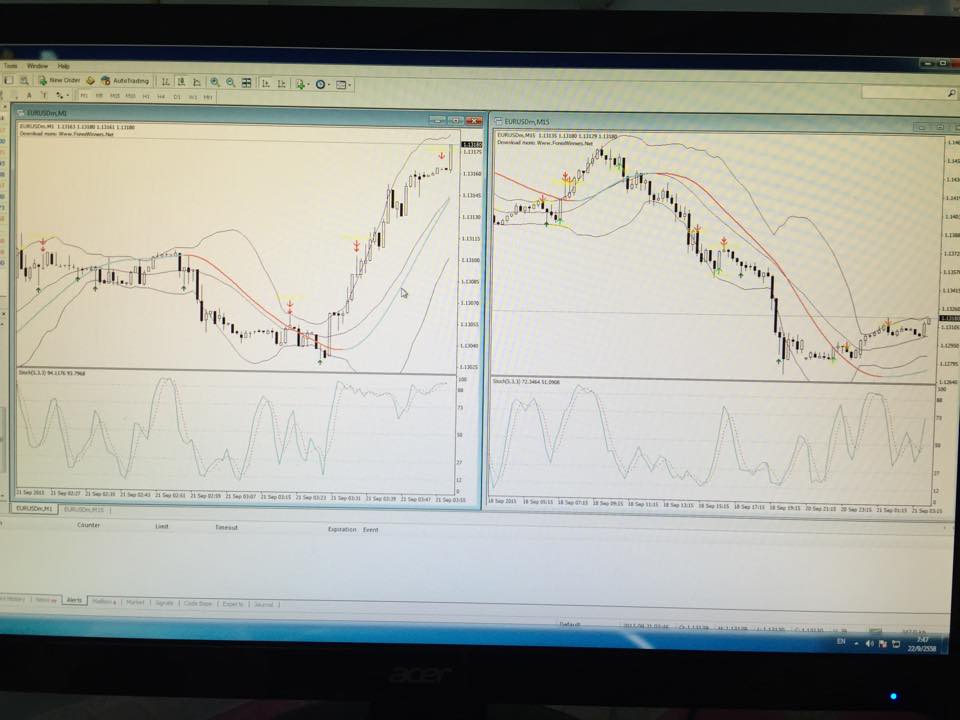Select H4 timeframe button
The image size is (960, 720).
click(x=161, y=97)
